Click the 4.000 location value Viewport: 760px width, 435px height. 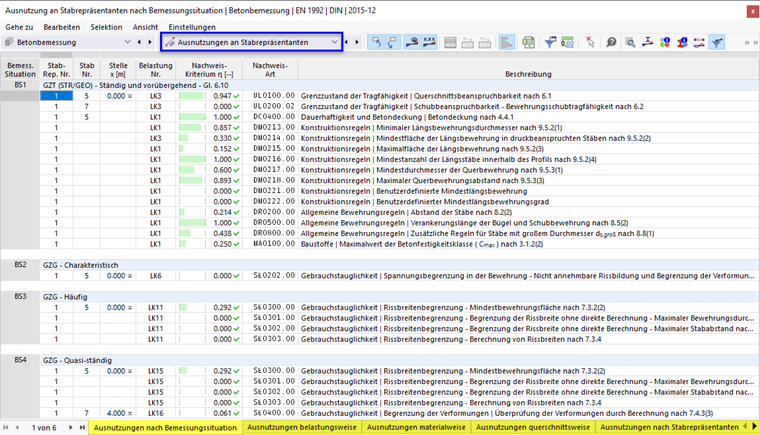pyautogui.click(x=116, y=413)
